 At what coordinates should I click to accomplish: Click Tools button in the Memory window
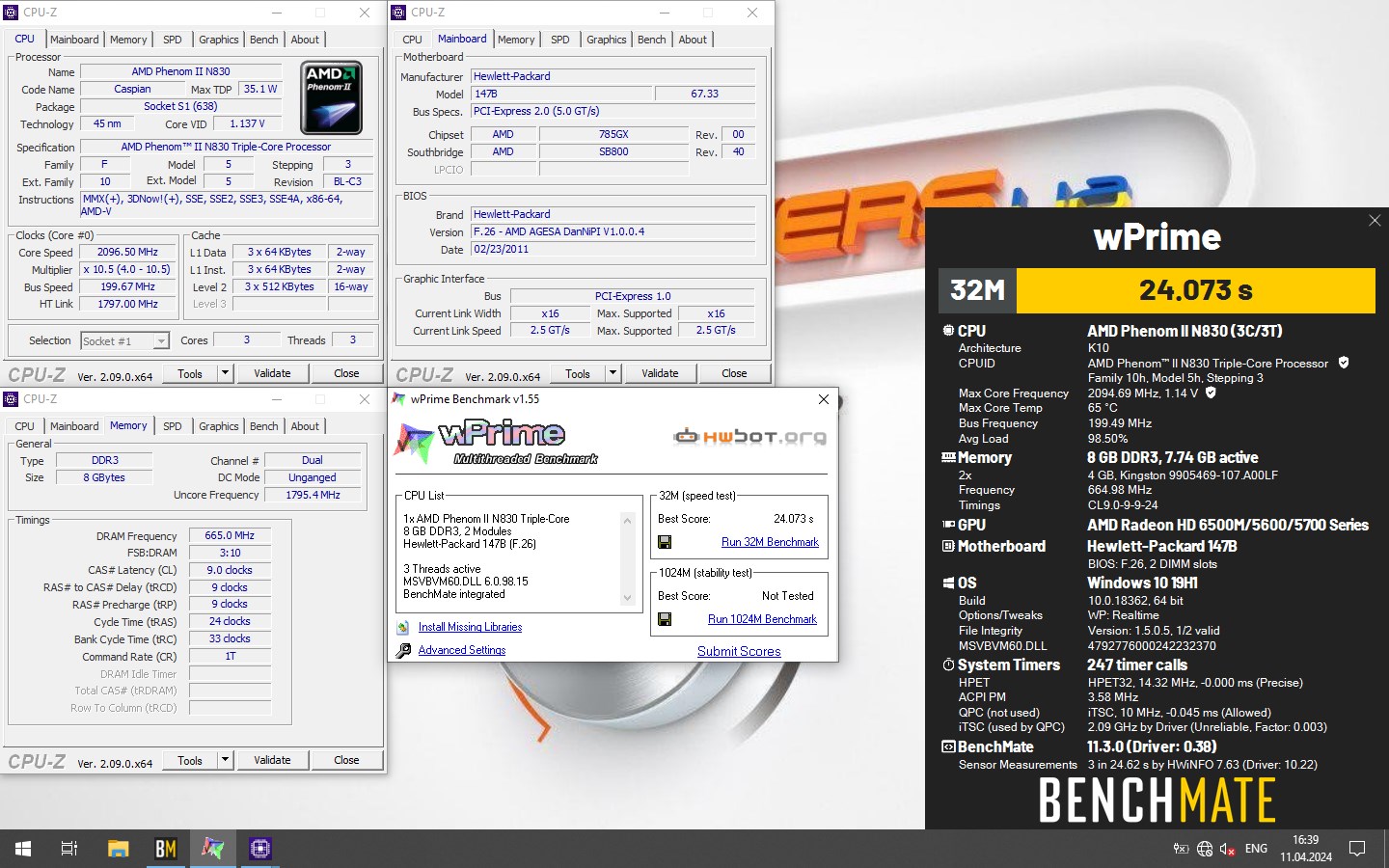pos(190,760)
